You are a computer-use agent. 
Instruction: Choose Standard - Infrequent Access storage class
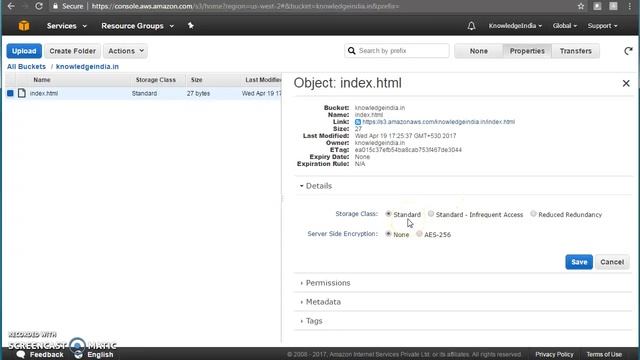pyautogui.click(x=431, y=213)
